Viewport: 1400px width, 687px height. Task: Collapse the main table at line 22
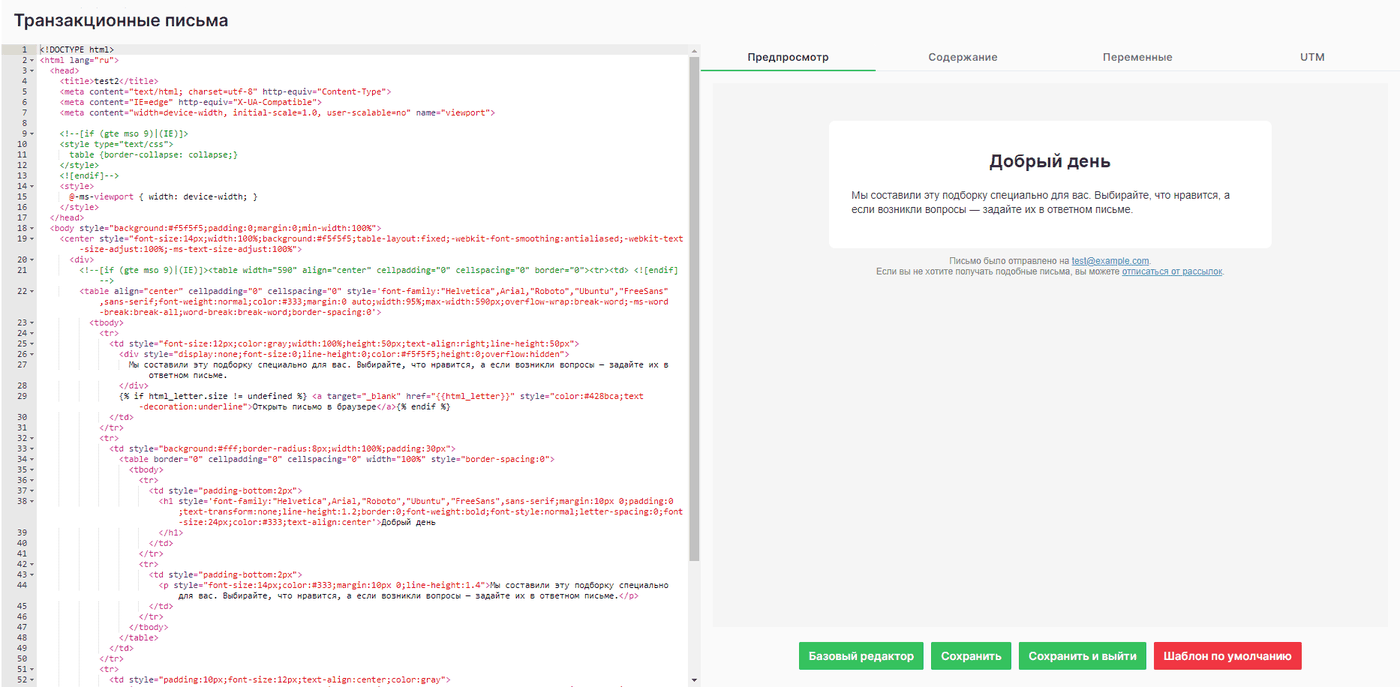(33, 291)
